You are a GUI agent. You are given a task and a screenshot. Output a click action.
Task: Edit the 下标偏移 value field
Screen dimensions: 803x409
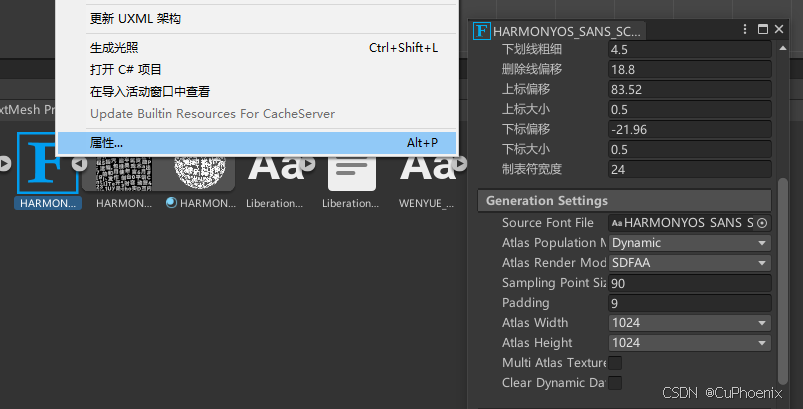pyautogui.click(x=690, y=130)
